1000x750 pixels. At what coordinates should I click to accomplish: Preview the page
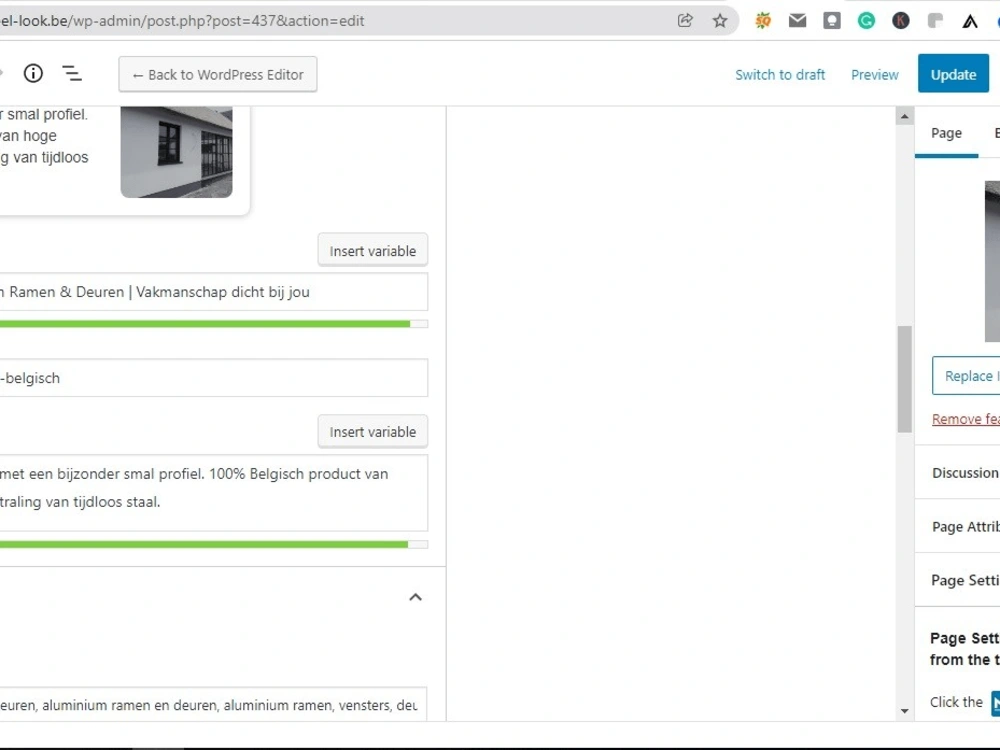(874, 75)
